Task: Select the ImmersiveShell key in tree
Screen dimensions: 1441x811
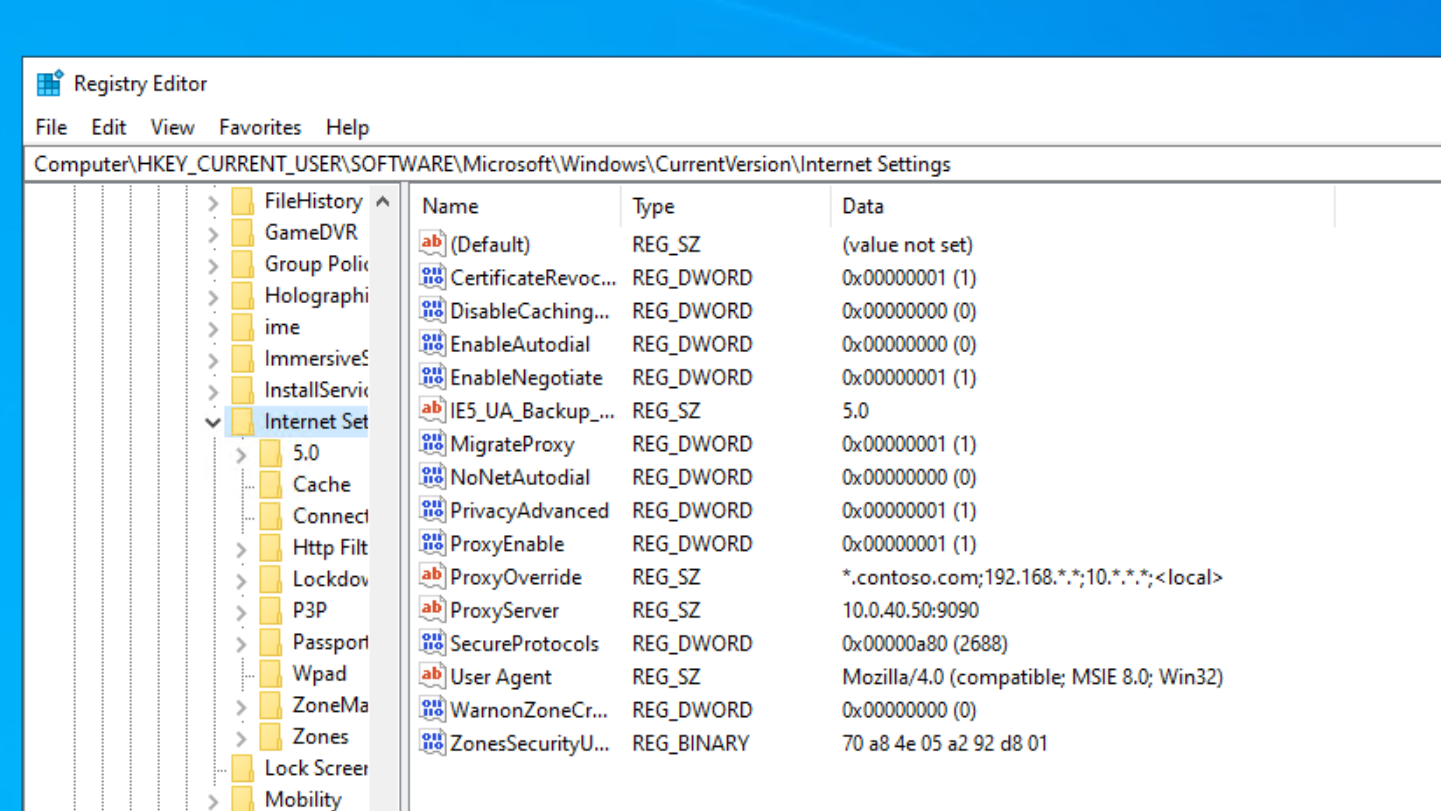Action: [x=315, y=358]
